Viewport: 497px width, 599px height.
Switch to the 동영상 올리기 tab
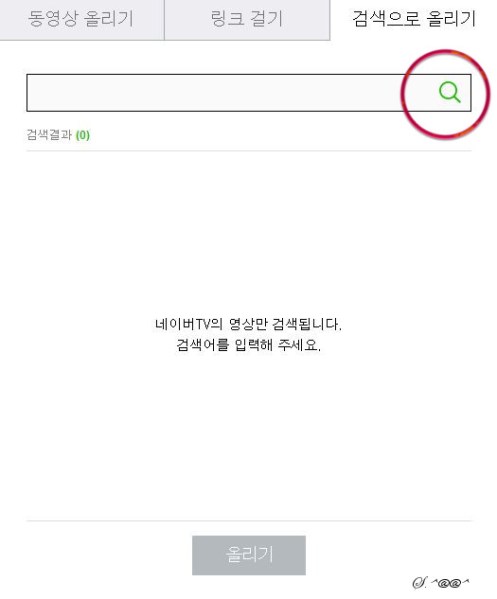(x=82, y=19)
